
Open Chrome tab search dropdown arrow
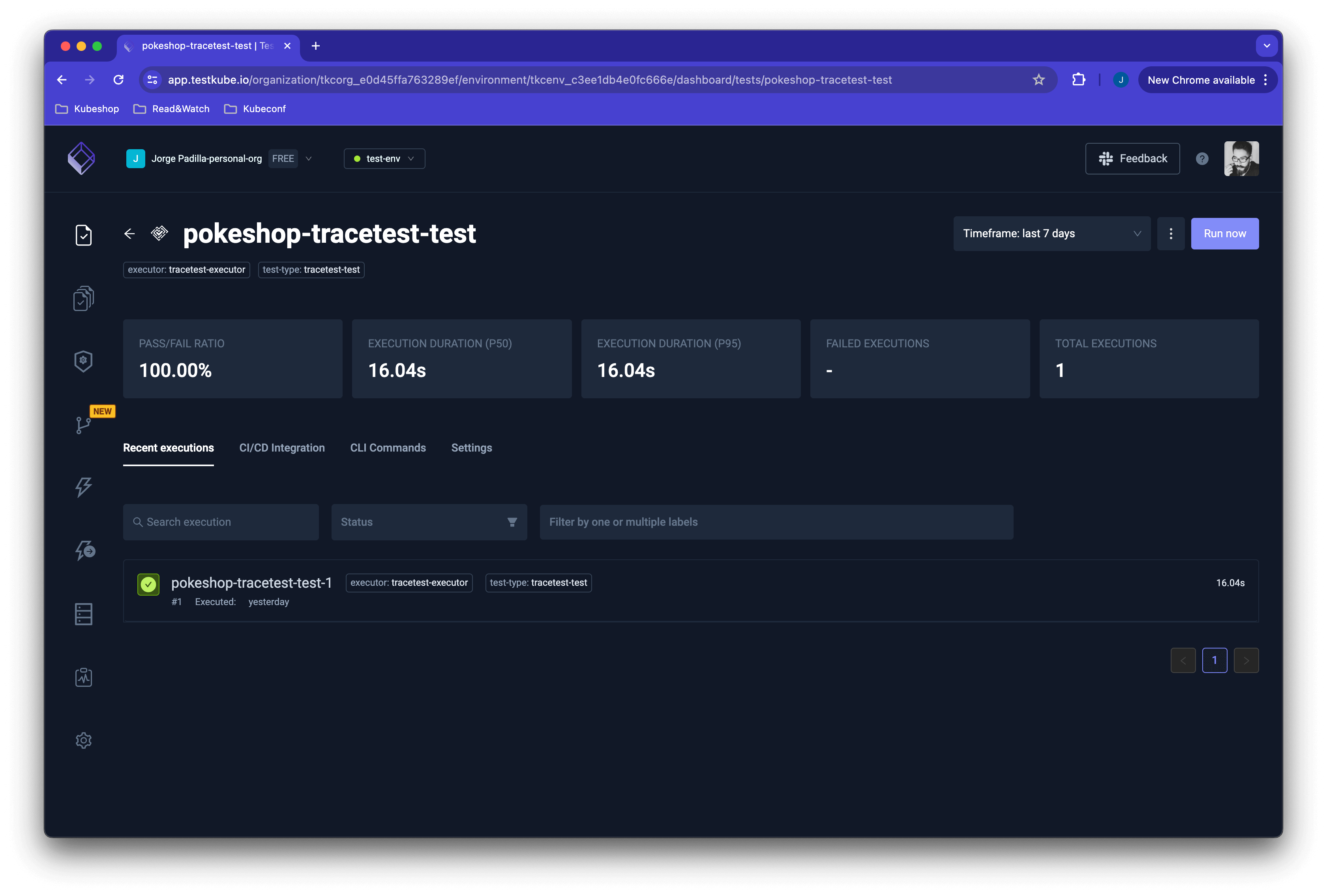[x=1267, y=46]
